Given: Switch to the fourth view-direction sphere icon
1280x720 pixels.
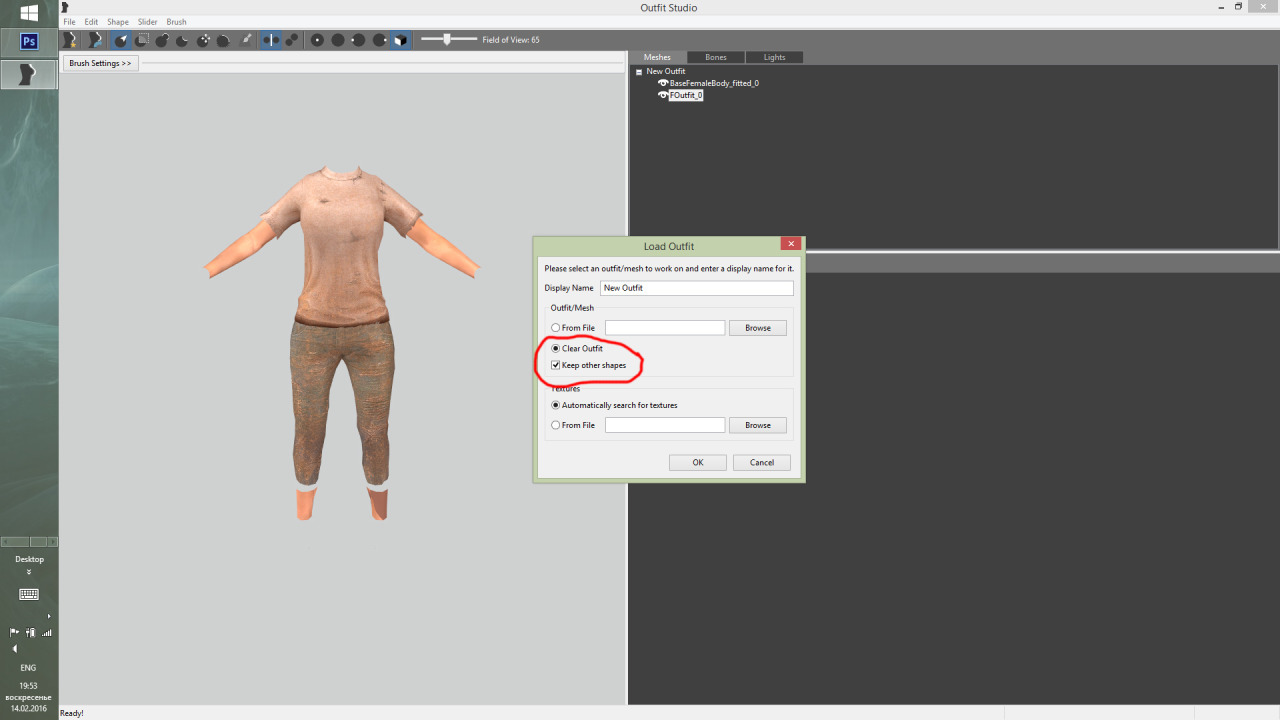Looking at the screenshot, I should pos(379,40).
